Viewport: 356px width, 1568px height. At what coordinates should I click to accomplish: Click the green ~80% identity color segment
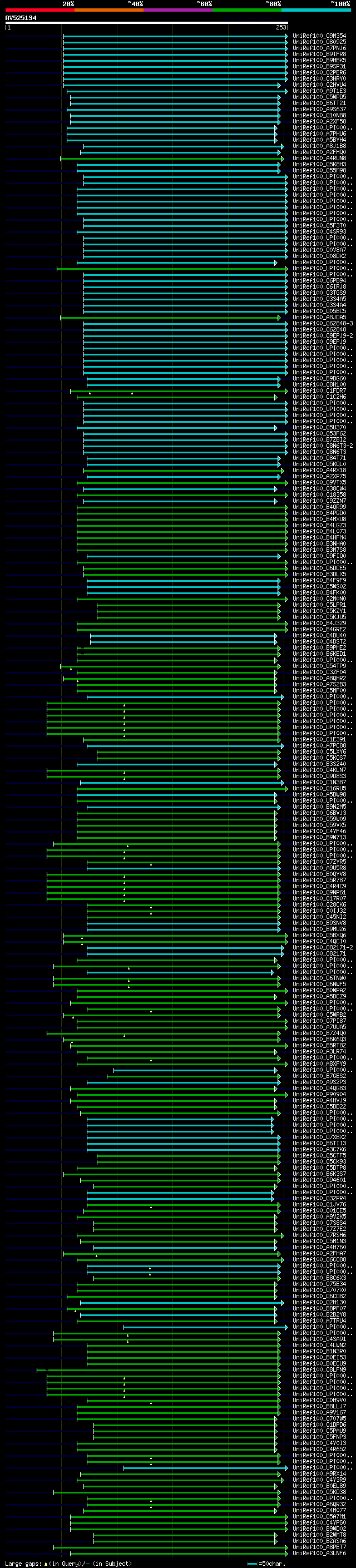pos(247,10)
